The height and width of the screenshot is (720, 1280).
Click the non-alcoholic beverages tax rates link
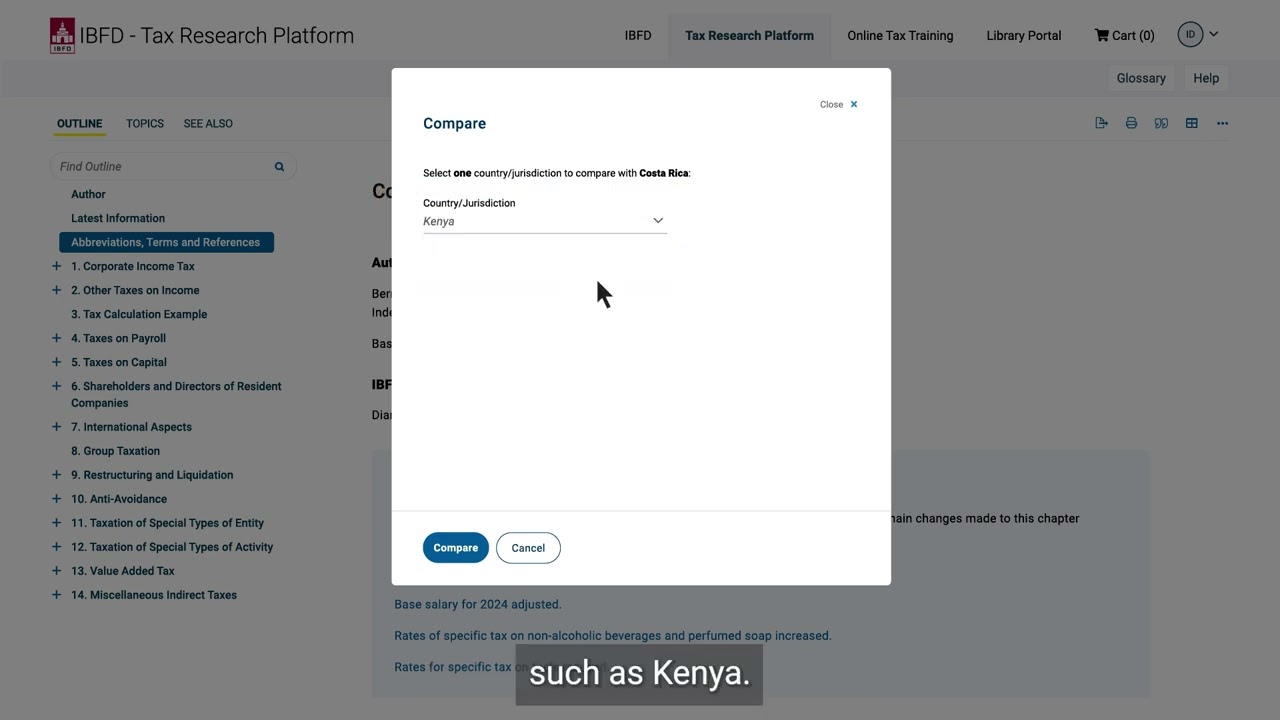tap(613, 635)
